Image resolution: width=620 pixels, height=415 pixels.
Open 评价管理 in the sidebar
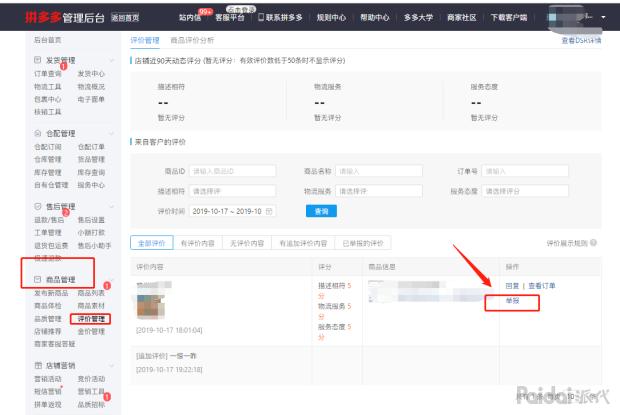(92, 319)
